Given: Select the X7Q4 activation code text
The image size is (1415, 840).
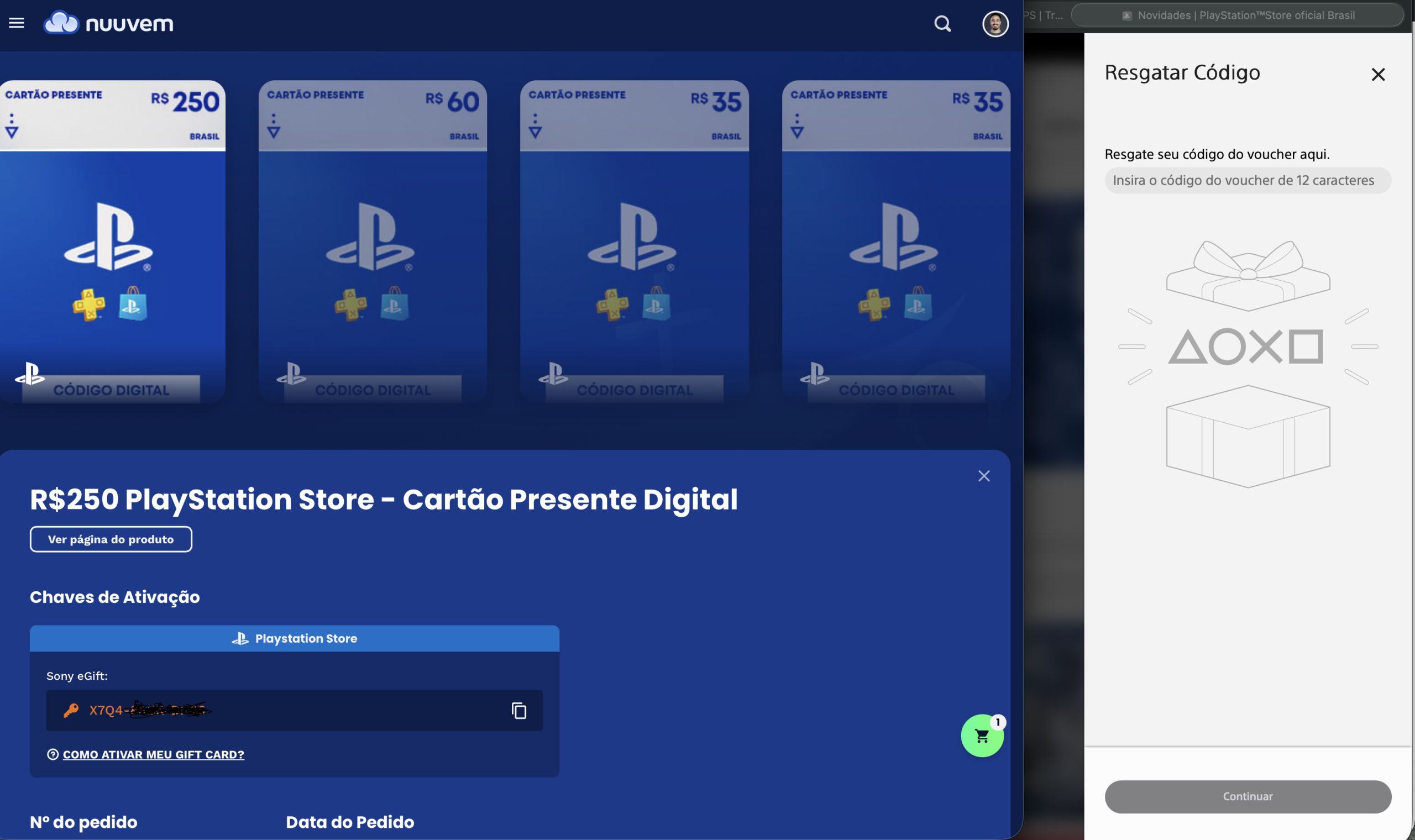Looking at the screenshot, I should pos(149,710).
